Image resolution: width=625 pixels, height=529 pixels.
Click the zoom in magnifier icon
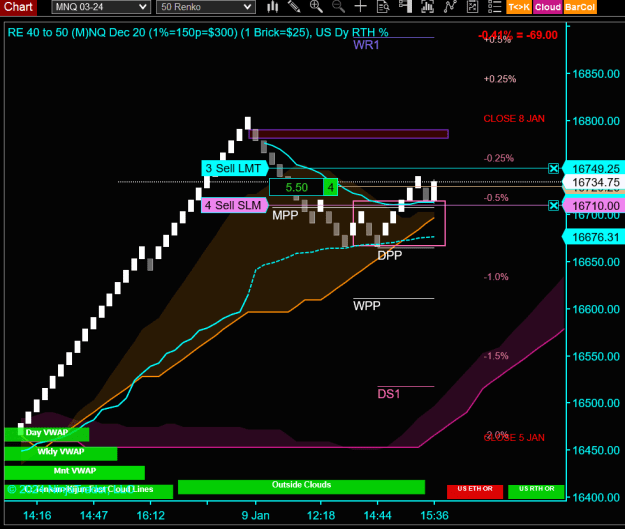316,7
